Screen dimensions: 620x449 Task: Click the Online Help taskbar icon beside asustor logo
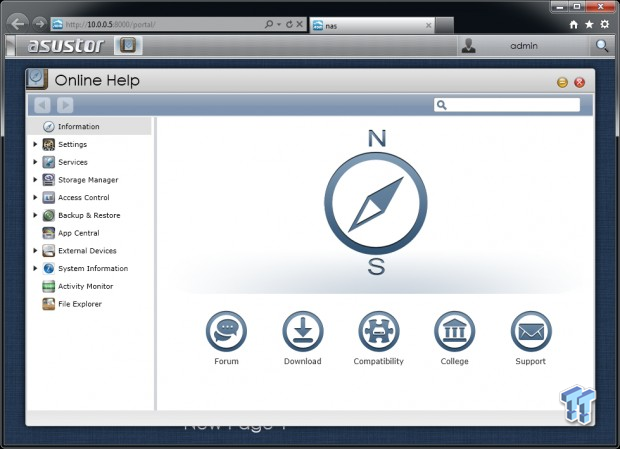point(128,45)
